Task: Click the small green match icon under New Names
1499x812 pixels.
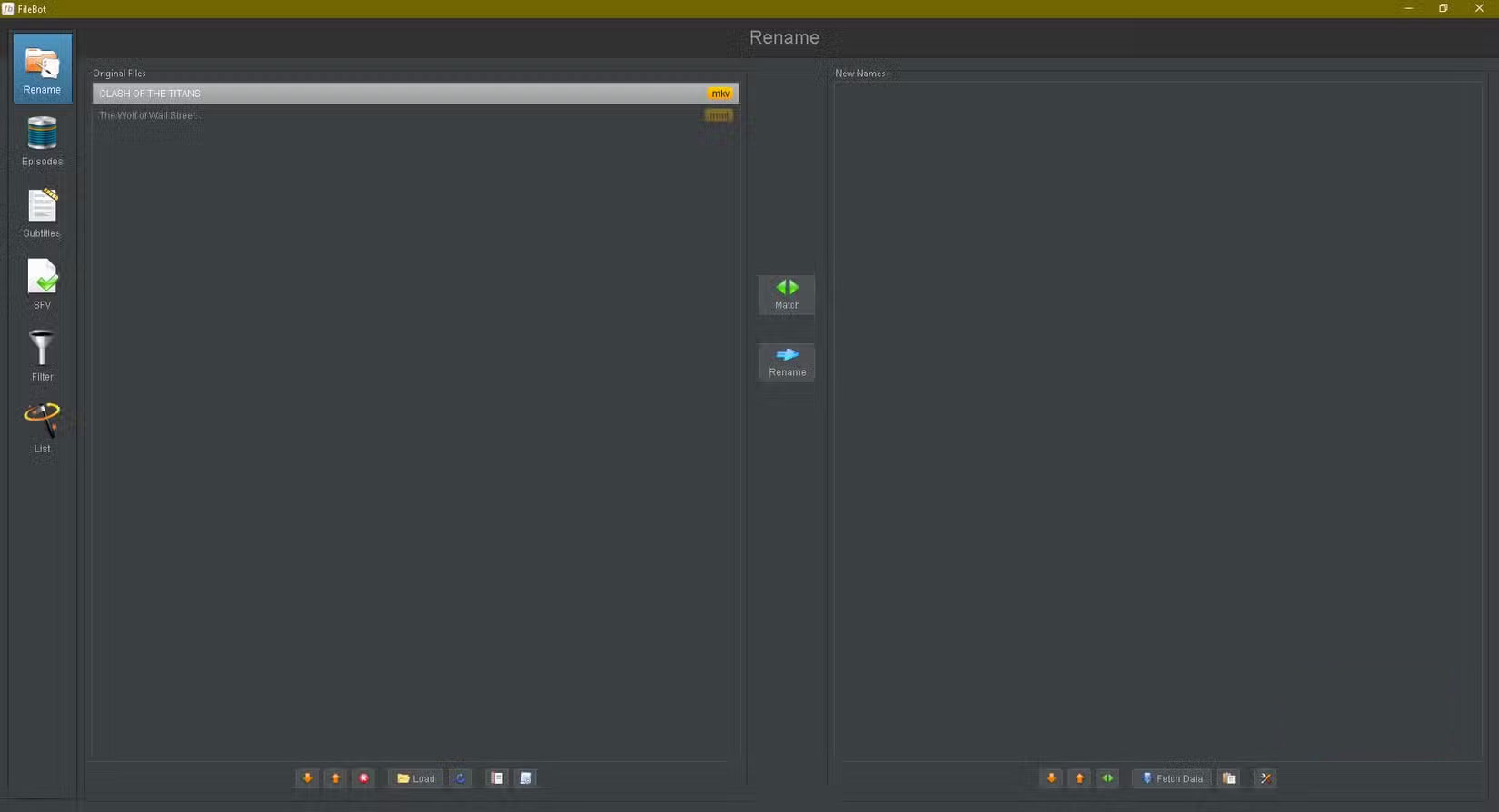Action: [1107, 778]
